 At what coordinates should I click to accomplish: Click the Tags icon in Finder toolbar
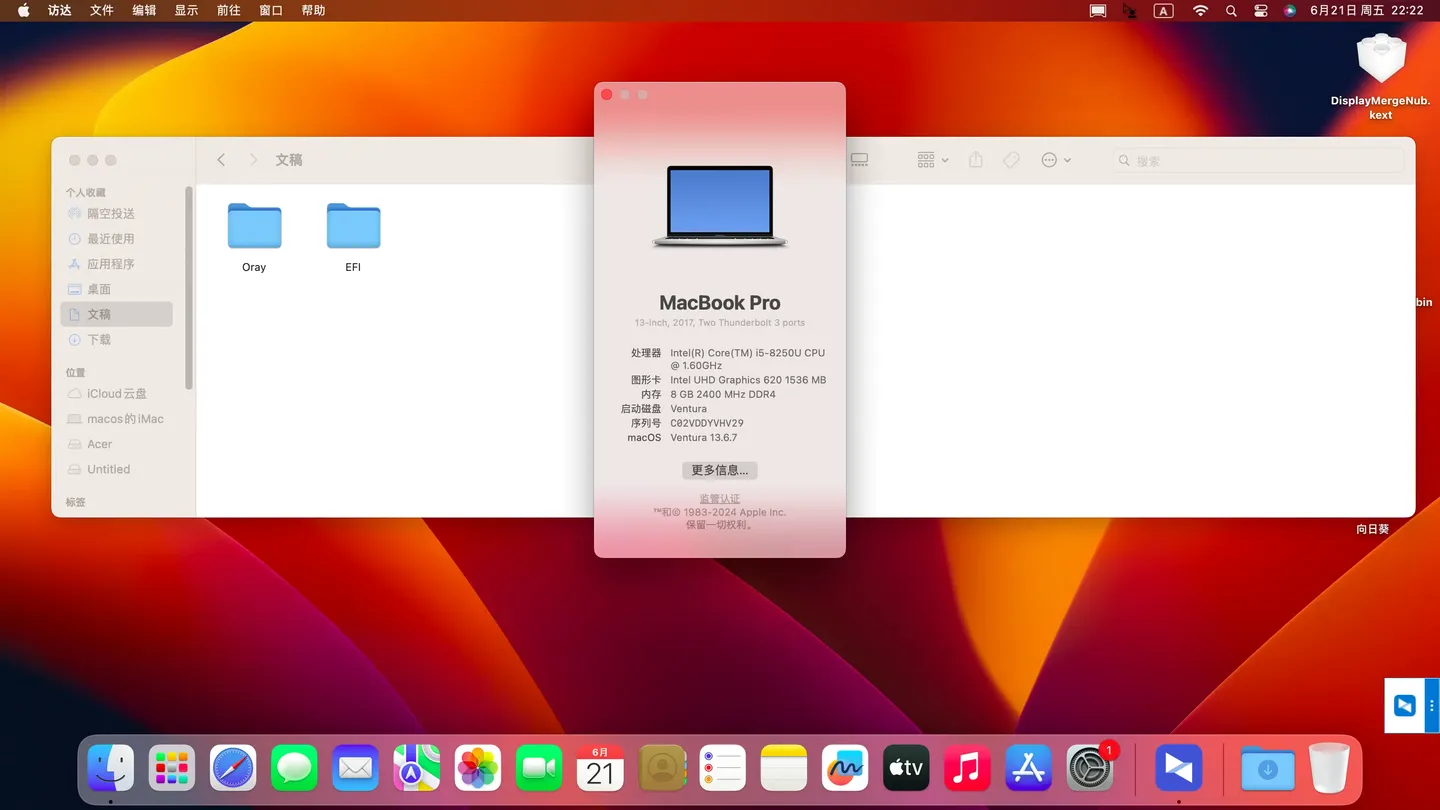[x=1010, y=159]
